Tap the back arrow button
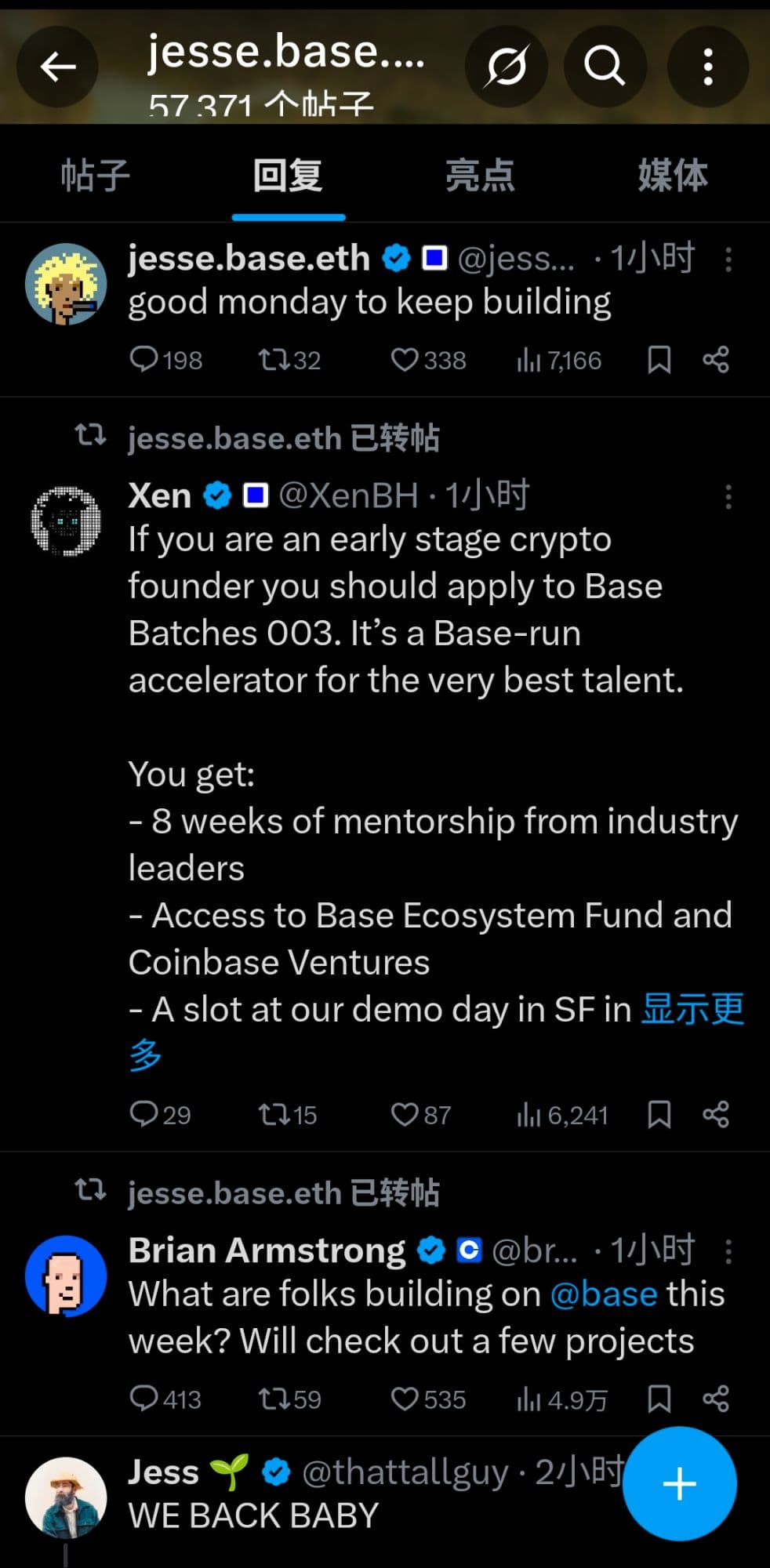Viewport: 770px width, 1568px height. [x=58, y=67]
